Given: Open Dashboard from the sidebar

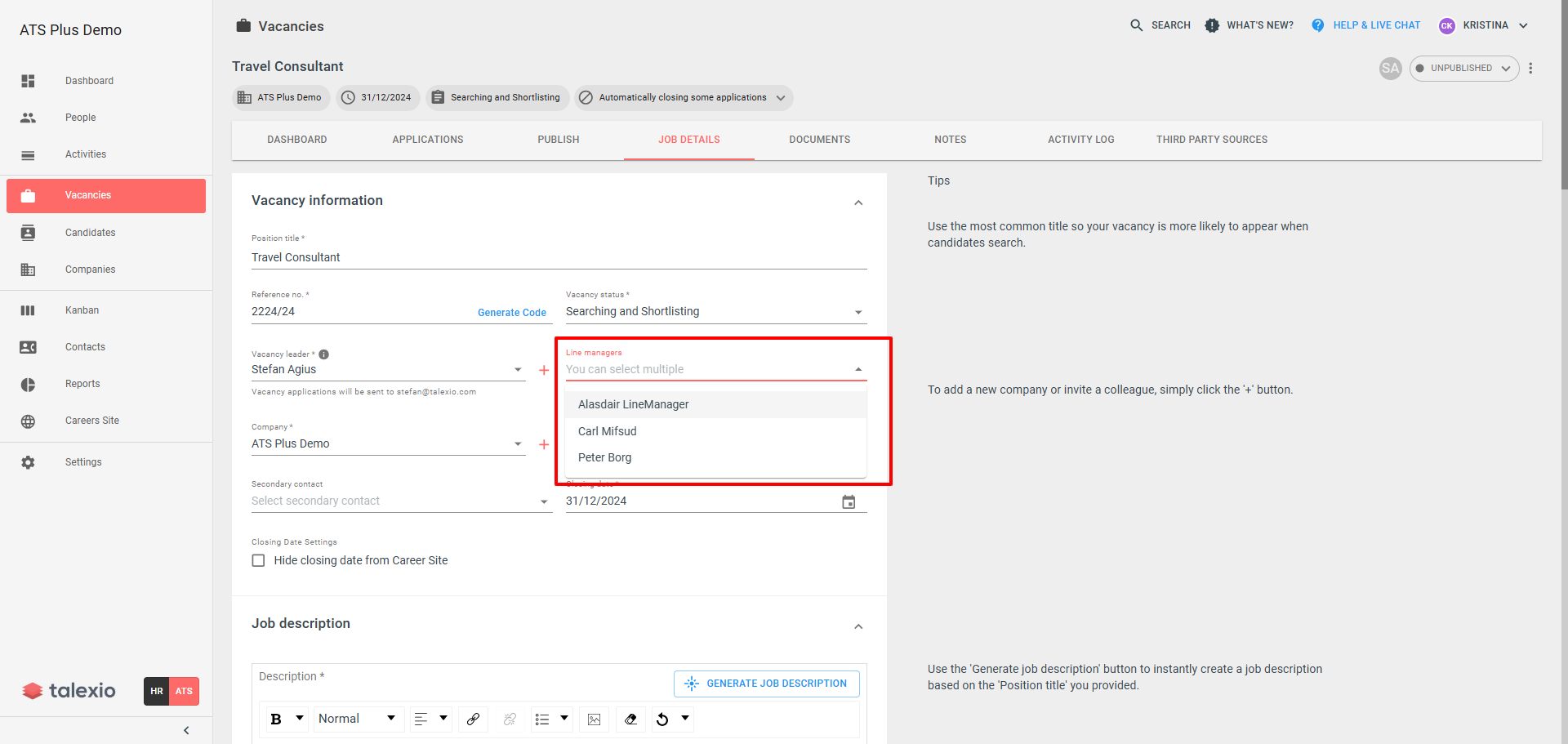Looking at the screenshot, I should click(106, 81).
